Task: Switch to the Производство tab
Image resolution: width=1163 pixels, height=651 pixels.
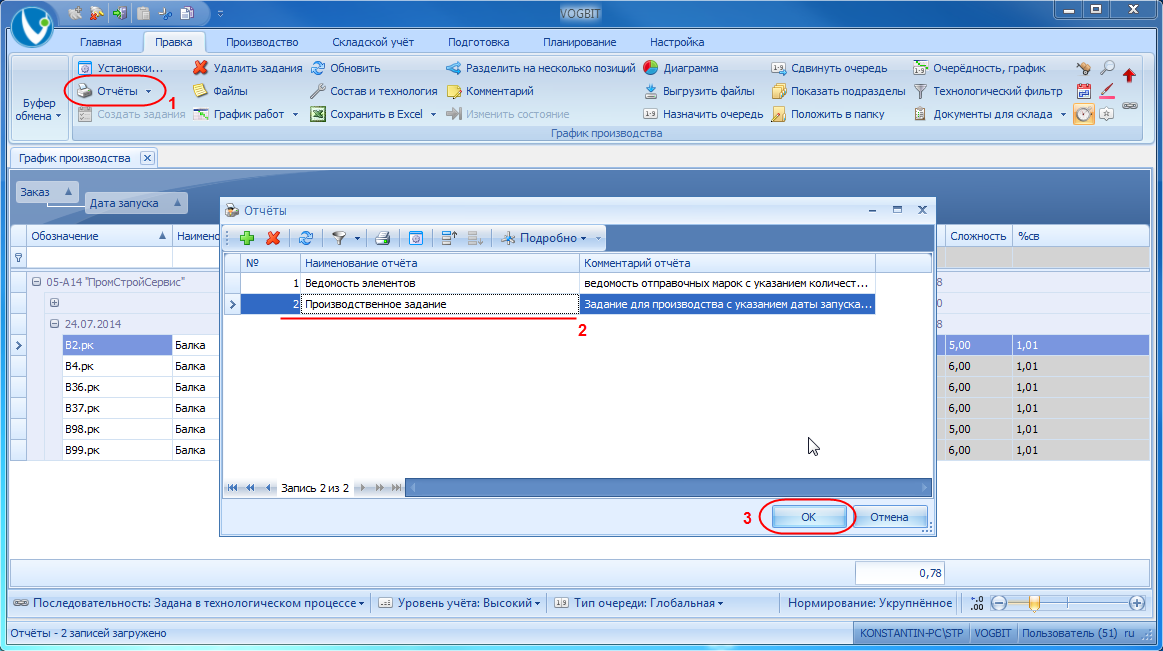Action: pos(262,42)
